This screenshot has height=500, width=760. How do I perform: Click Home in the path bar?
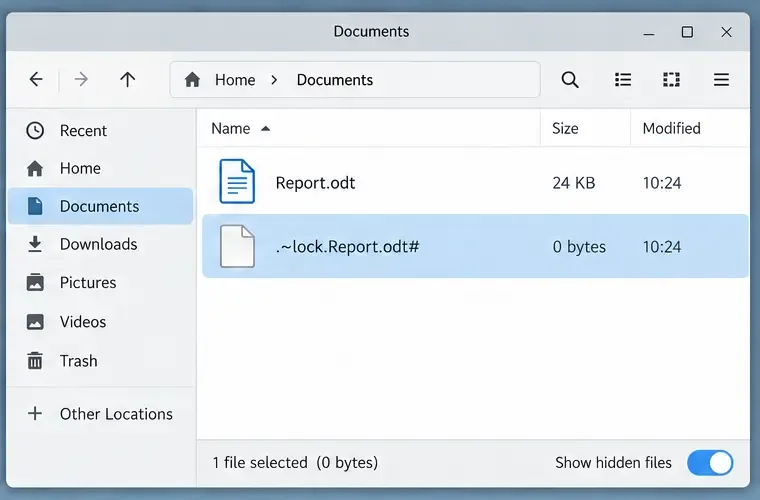coord(235,80)
